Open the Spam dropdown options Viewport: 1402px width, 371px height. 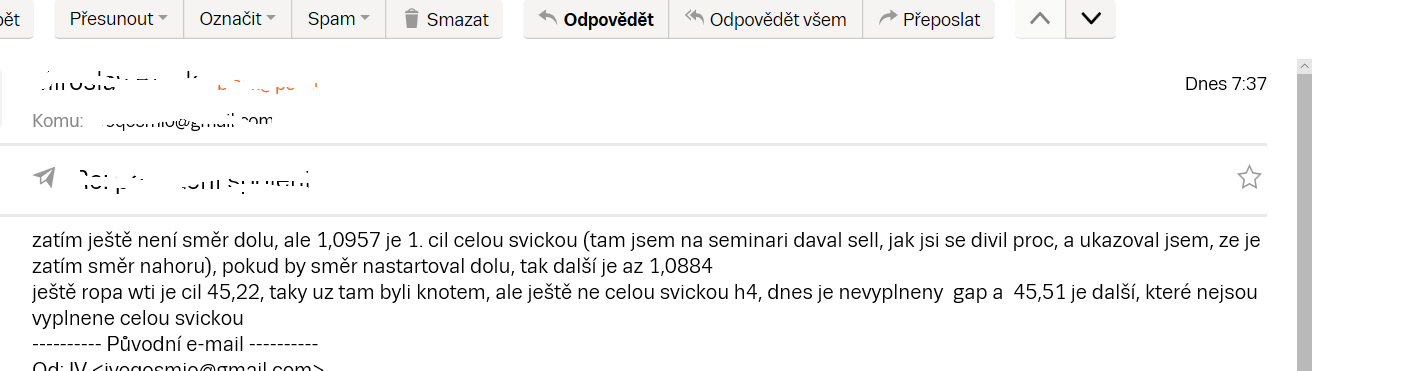point(339,19)
